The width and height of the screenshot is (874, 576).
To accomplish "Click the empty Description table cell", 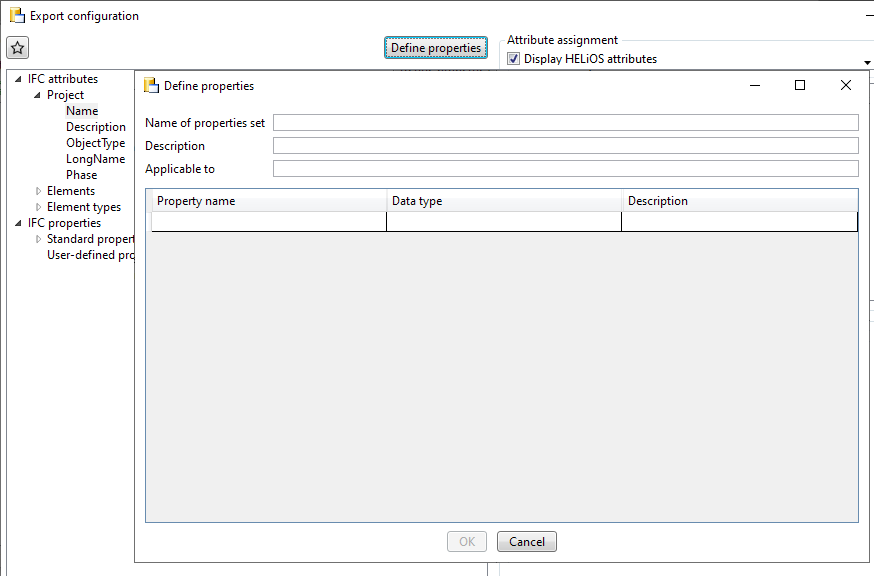I will click(x=739, y=221).
